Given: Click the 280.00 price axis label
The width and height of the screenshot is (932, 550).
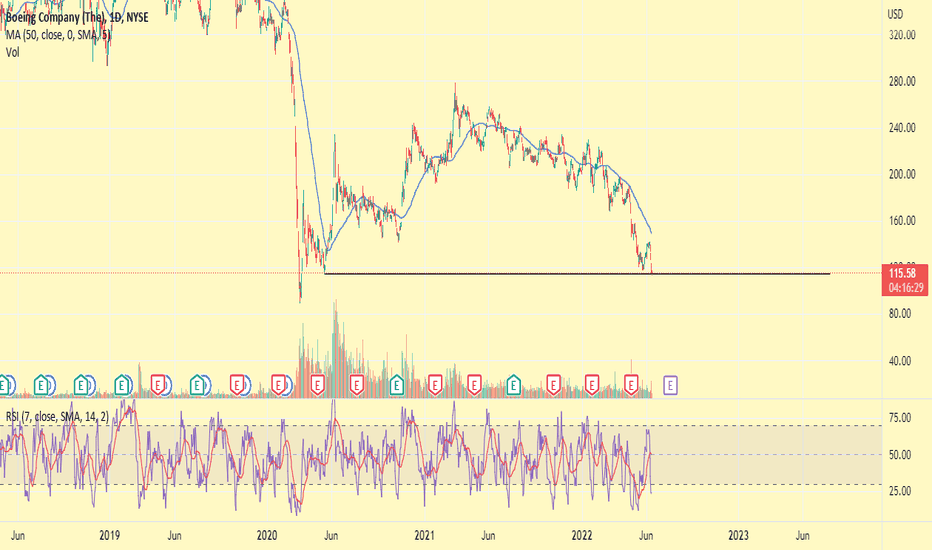Looking at the screenshot, I should [x=902, y=81].
